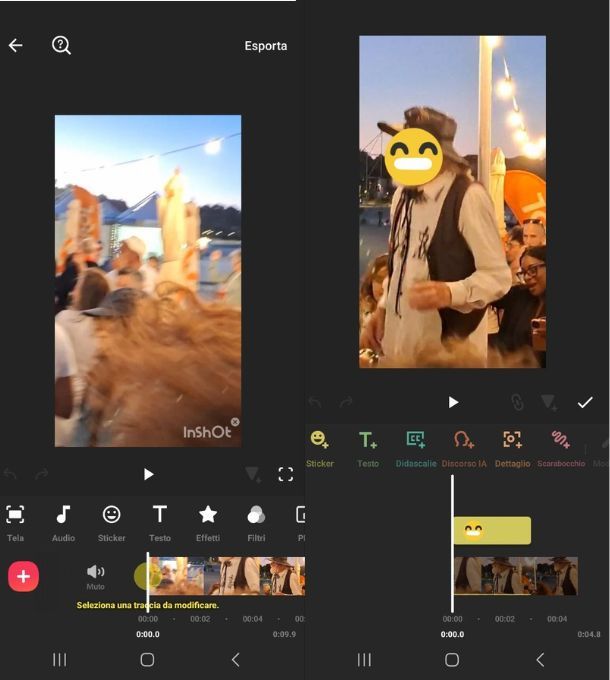The image size is (610, 680).
Task: Tap undo arrow in the right editor
Action: pos(315,402)
